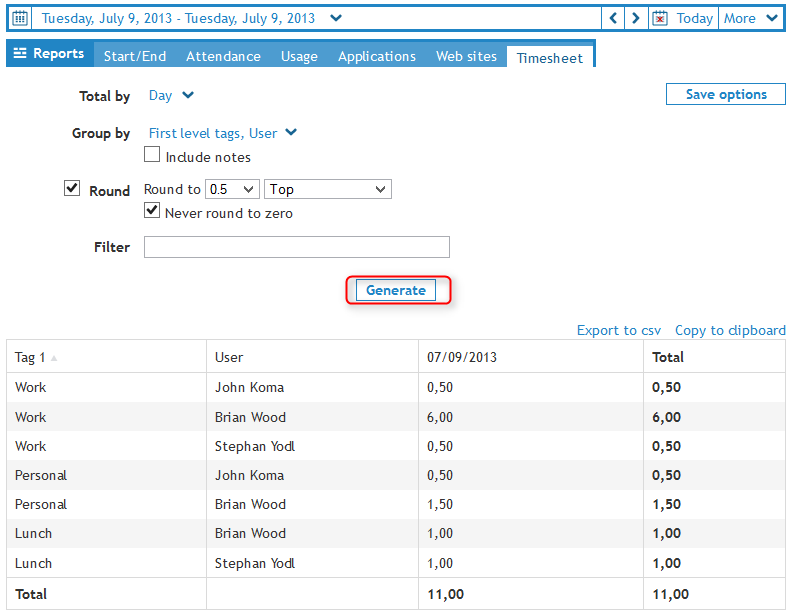The height and width of the screenshot is (614, 794).
Task: Go to the previous day arrow
Action: [614, 18]
